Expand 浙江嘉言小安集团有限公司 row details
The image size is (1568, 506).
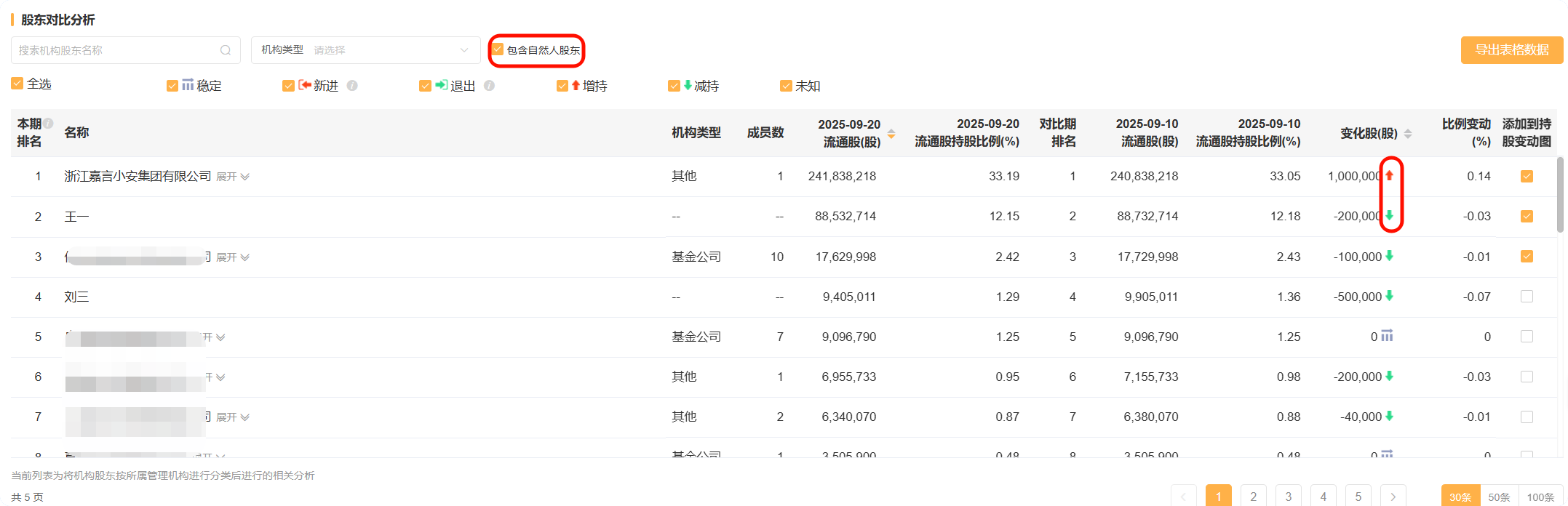pos(233,177)
